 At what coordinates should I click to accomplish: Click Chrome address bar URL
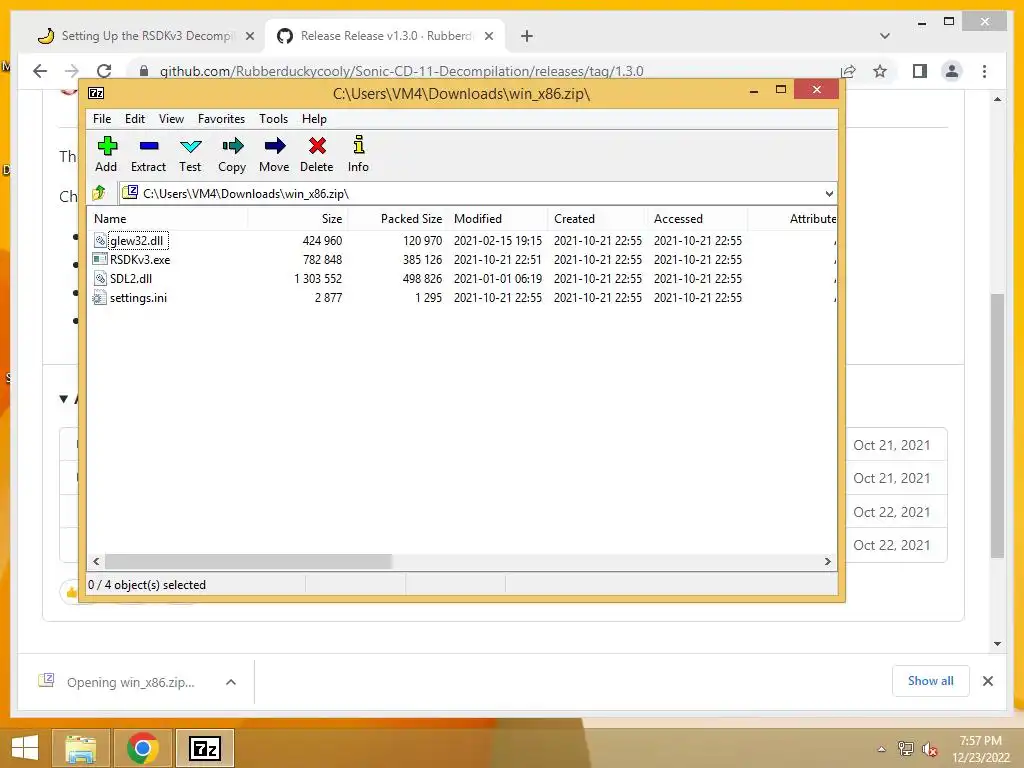402,71
